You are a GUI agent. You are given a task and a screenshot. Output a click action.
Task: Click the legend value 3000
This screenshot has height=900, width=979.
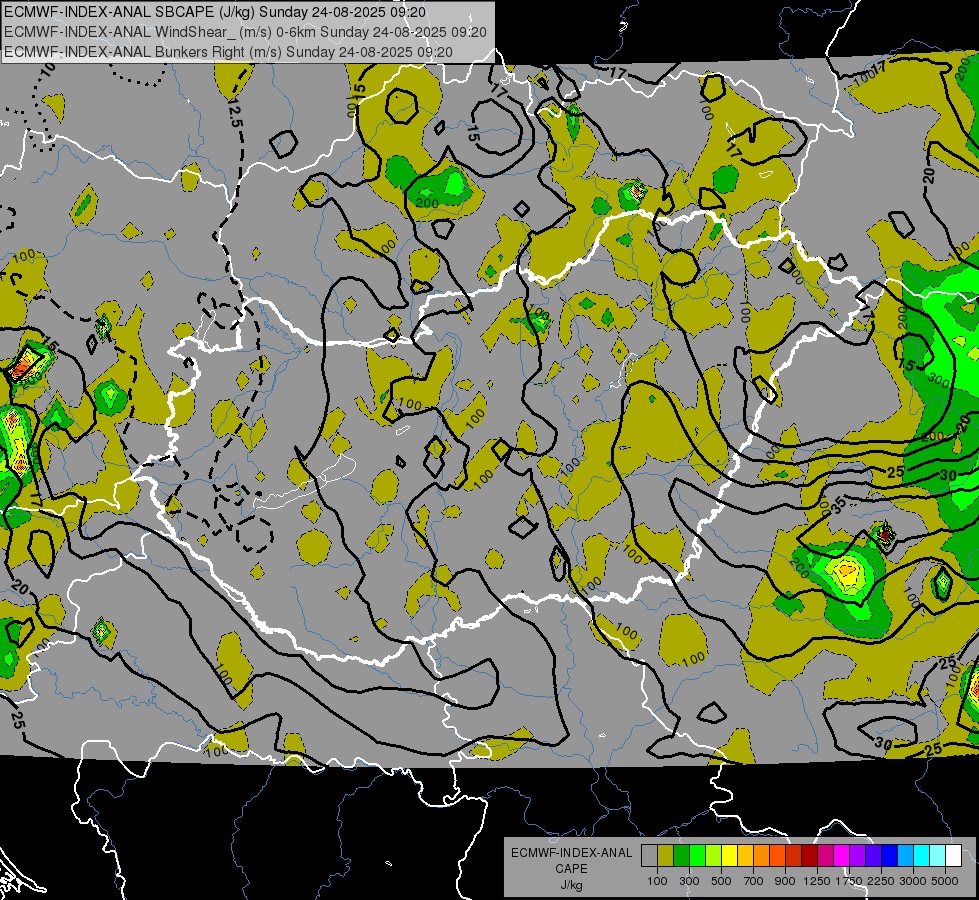[913, 881]
